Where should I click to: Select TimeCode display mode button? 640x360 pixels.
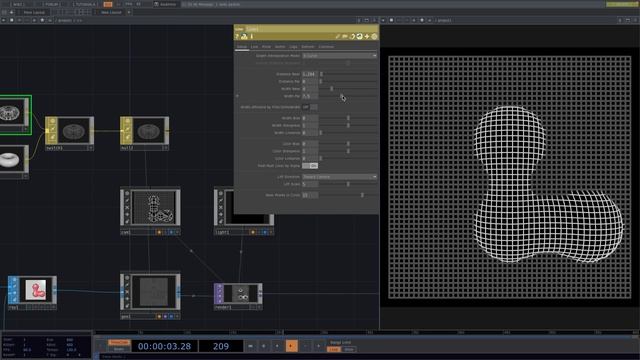(x=119, y=343)
